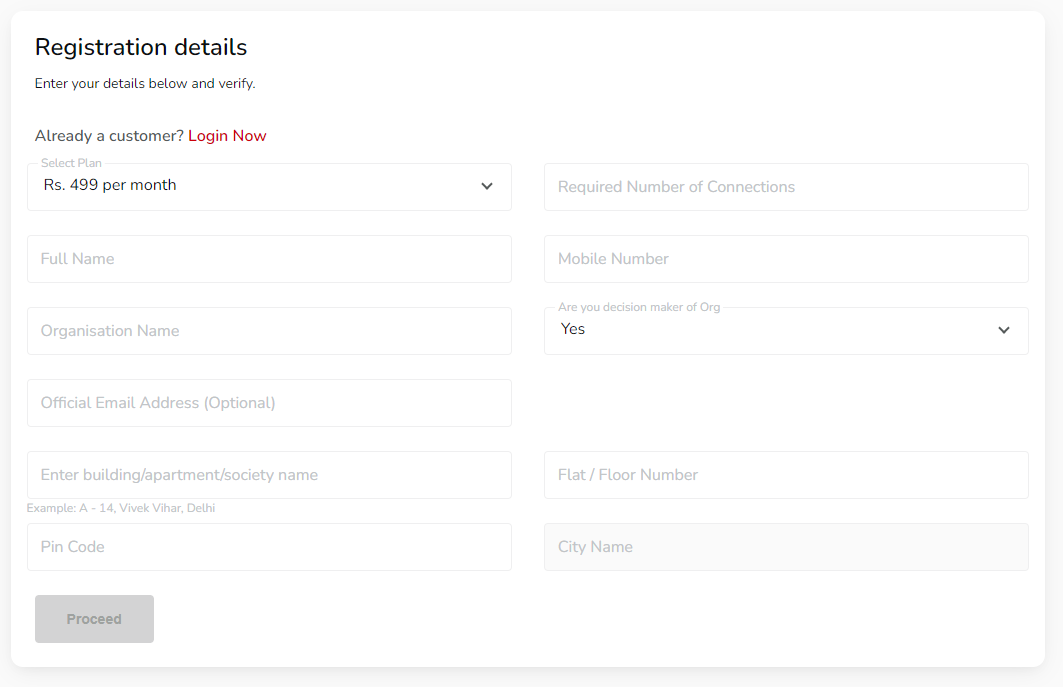Click into the Full Name field

tap(269, 259)
